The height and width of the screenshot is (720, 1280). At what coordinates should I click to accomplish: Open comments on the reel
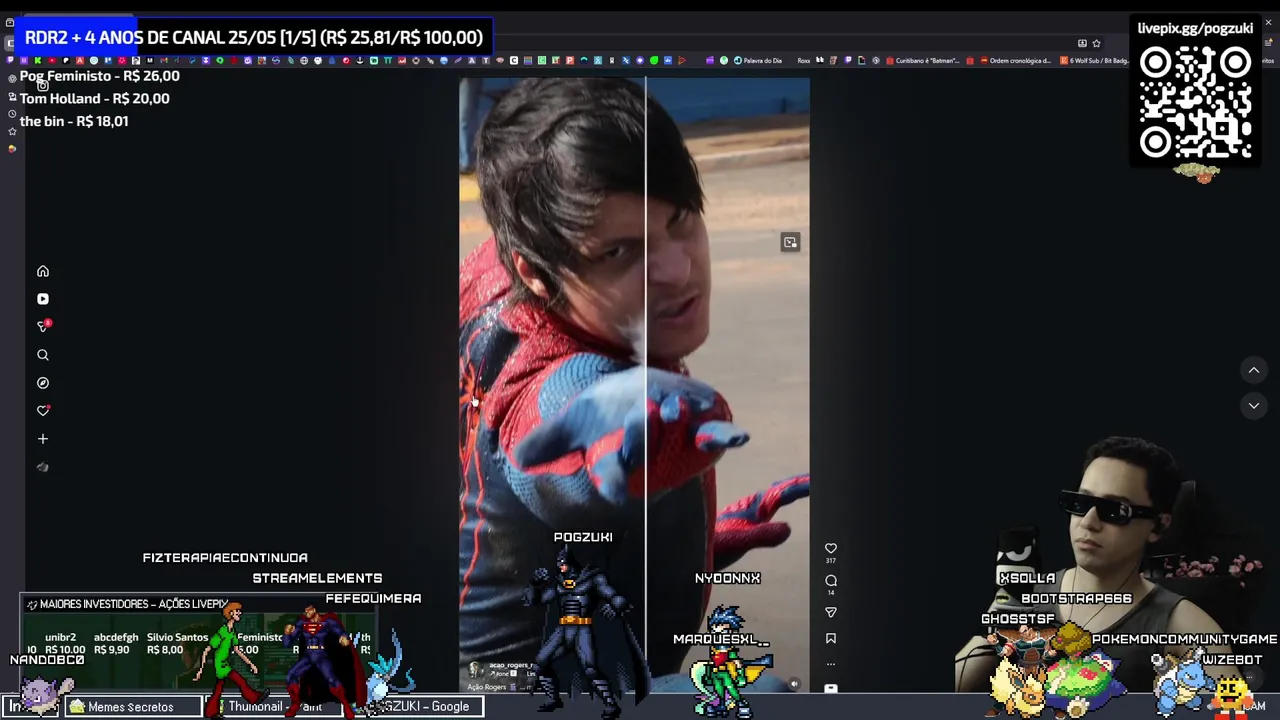coord(831,580)
